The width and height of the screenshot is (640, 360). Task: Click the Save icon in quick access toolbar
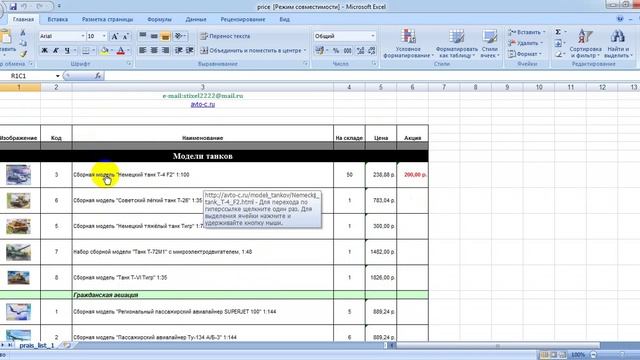(x=13, y=7)
